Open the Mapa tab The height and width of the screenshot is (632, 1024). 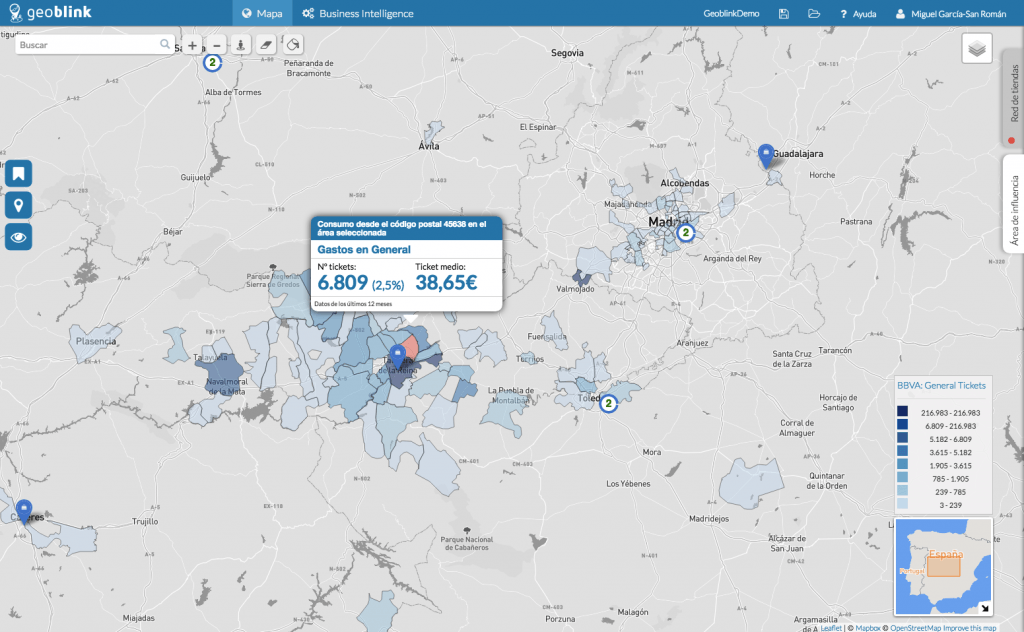262,13
